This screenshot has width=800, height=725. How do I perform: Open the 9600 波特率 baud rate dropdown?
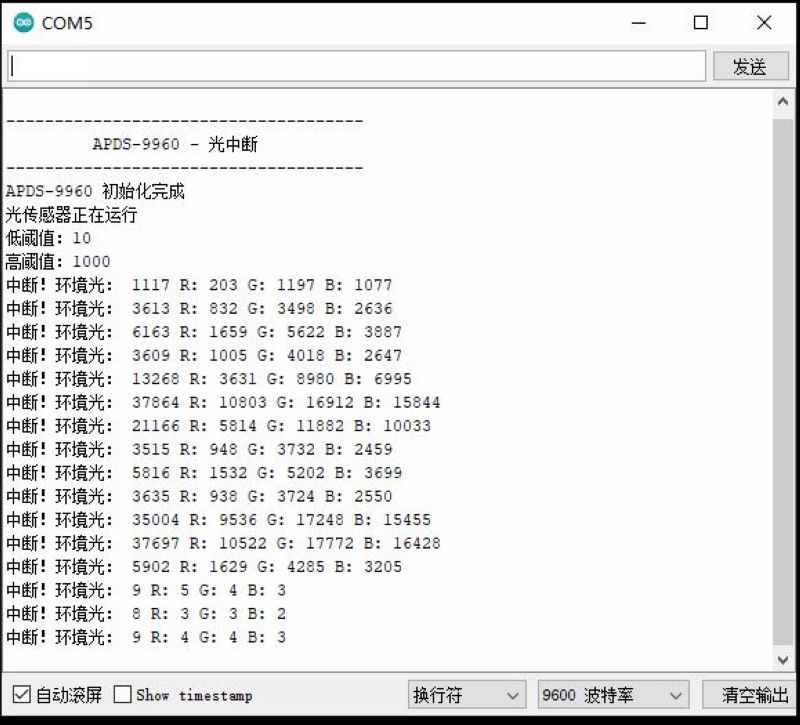[613, 694]
